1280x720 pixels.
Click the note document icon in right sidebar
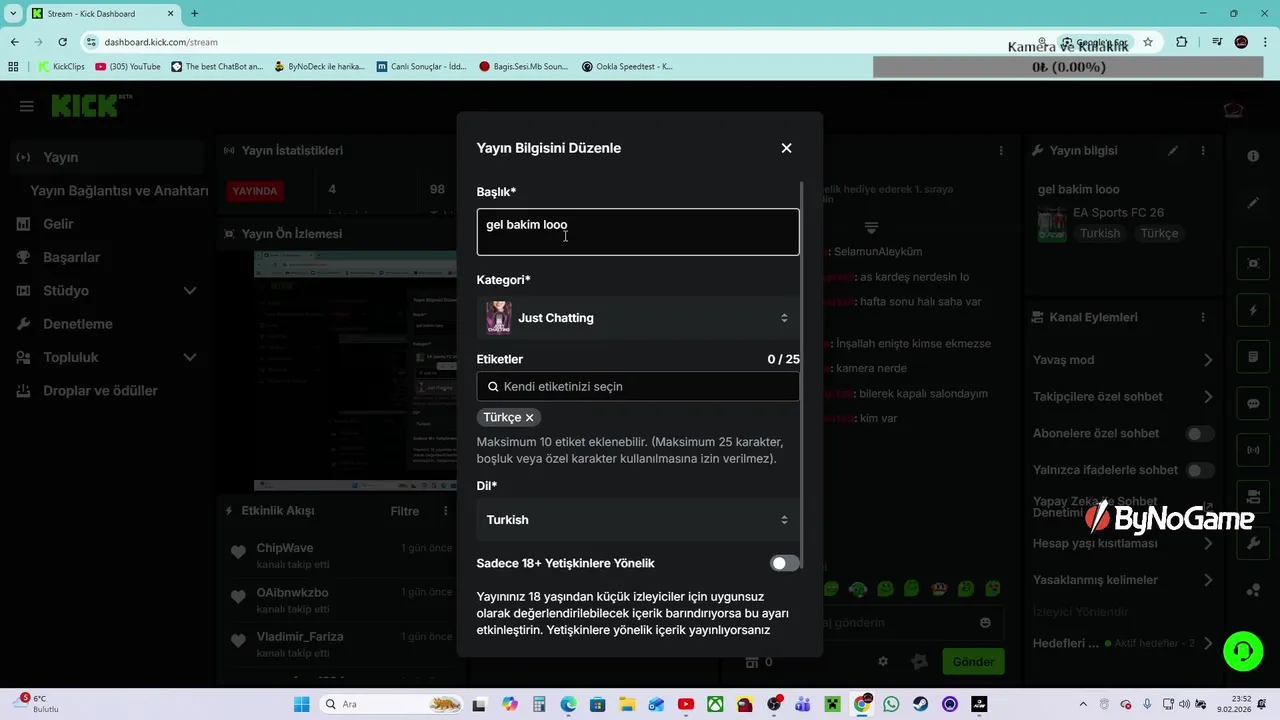[x=1253, y=357]
